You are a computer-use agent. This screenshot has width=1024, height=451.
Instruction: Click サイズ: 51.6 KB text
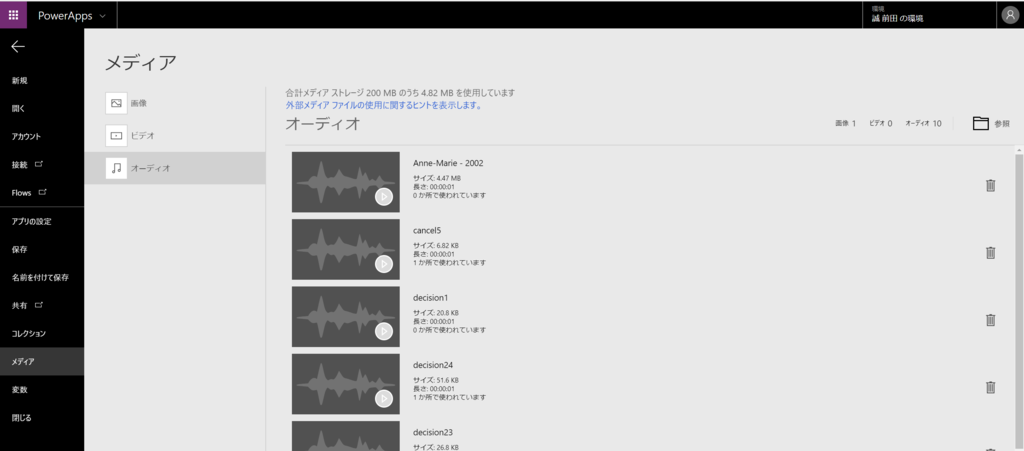[436, 380]
